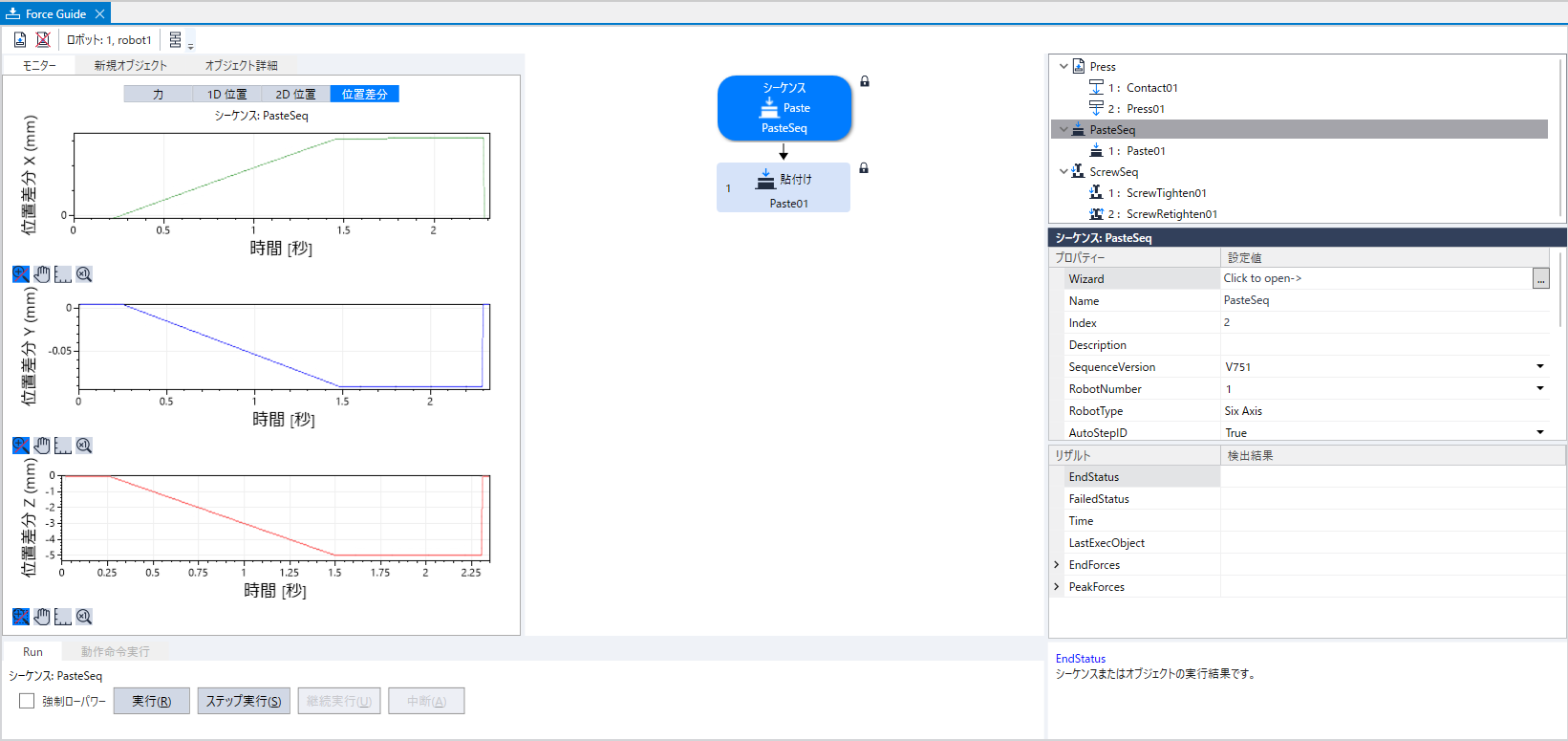
Task: Open the 新規オブジェクト tab
Action: (x=130, y=65)
